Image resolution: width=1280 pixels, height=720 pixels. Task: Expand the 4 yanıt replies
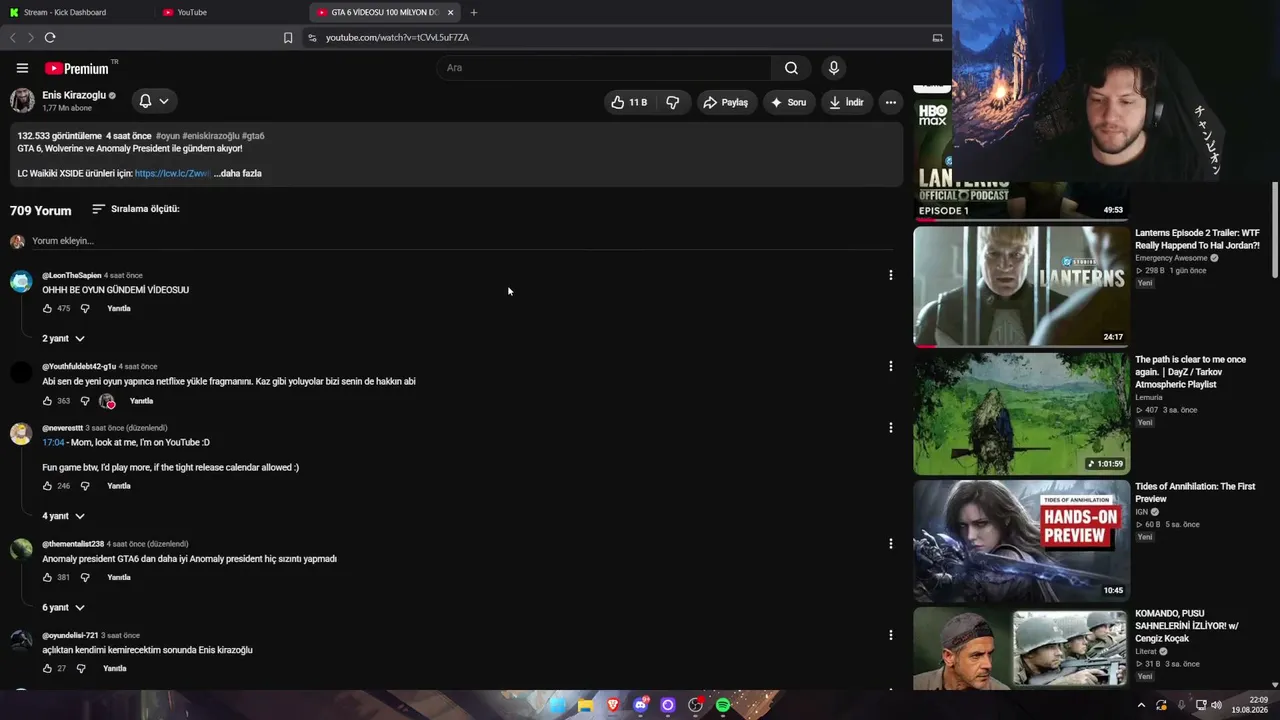pyautogui.click(x=63, y=516)
